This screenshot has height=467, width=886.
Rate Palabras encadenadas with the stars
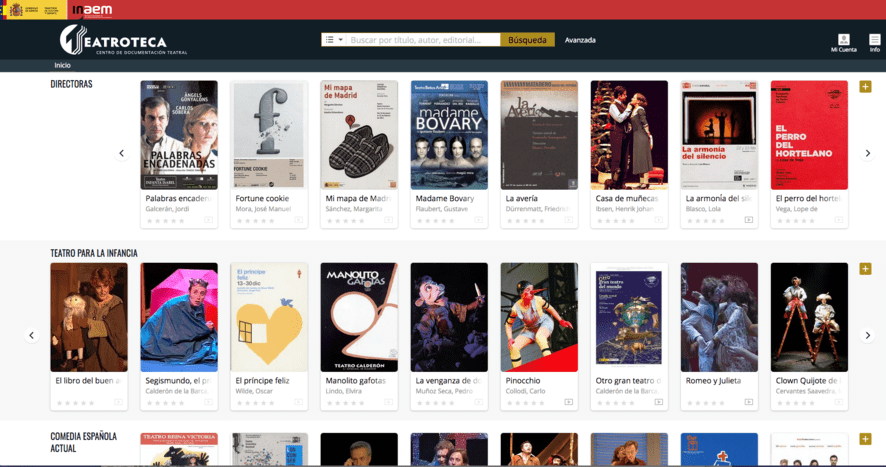(x=166, y=220)
